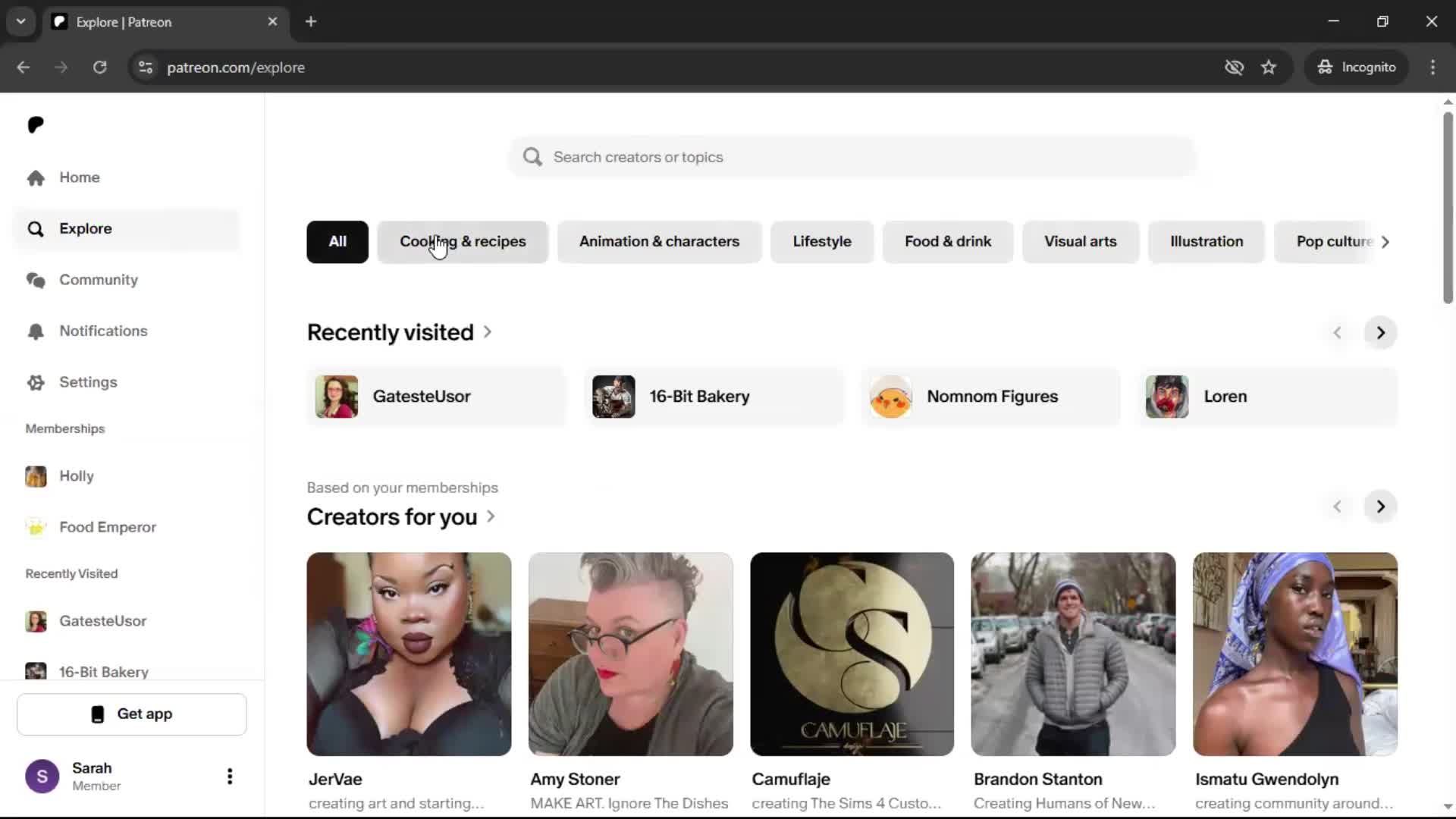Click Sarah's profile avatar

pyautogui.click(x=42, y=777)
